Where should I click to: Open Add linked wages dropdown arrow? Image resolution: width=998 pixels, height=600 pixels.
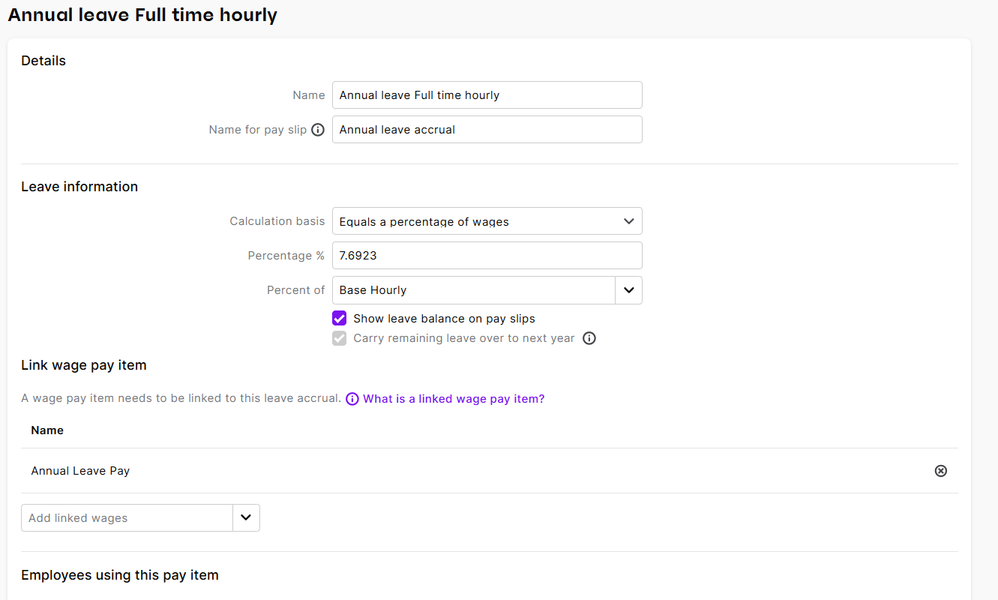[x=246, y=518]
